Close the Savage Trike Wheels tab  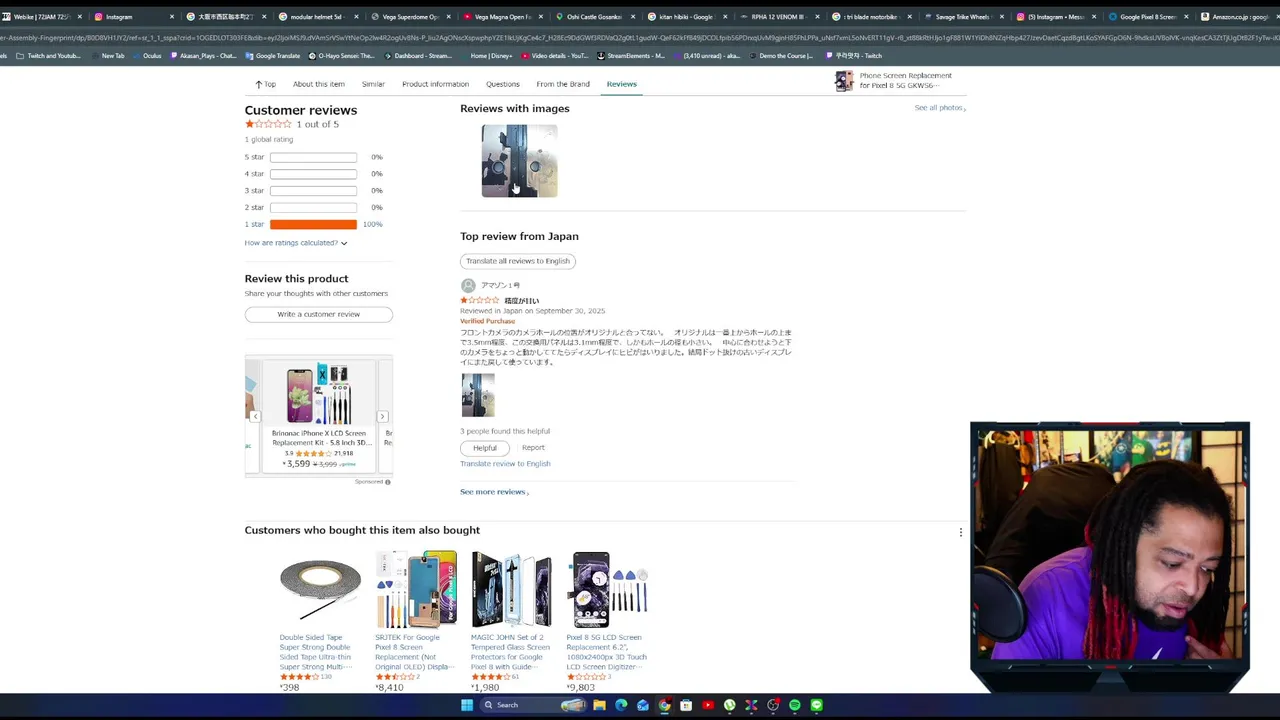(x=1003, y=17)
